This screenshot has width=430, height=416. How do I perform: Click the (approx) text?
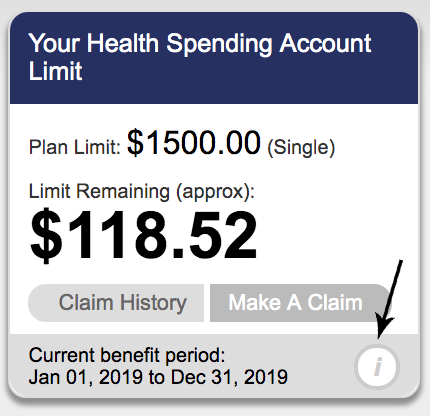(215, 192)
